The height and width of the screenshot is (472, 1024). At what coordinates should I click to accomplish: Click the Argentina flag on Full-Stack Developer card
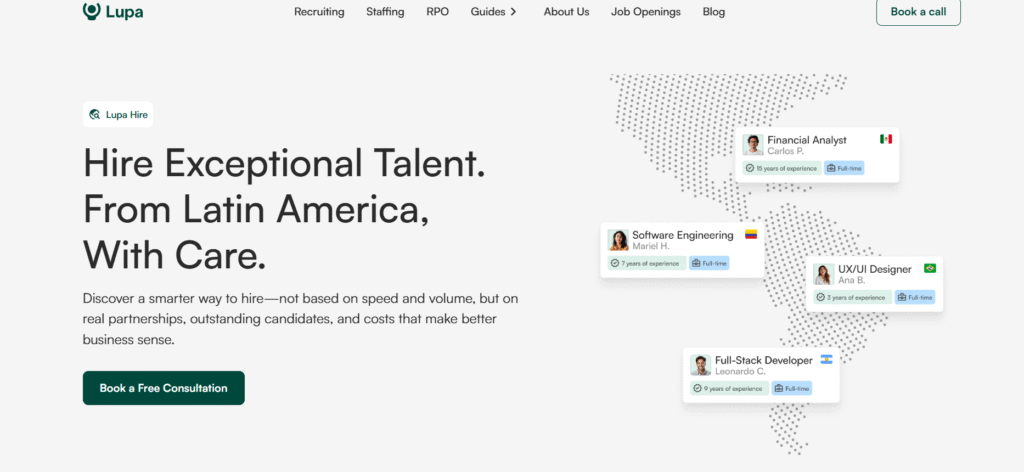pyautogui.click(x=826, y=359)
